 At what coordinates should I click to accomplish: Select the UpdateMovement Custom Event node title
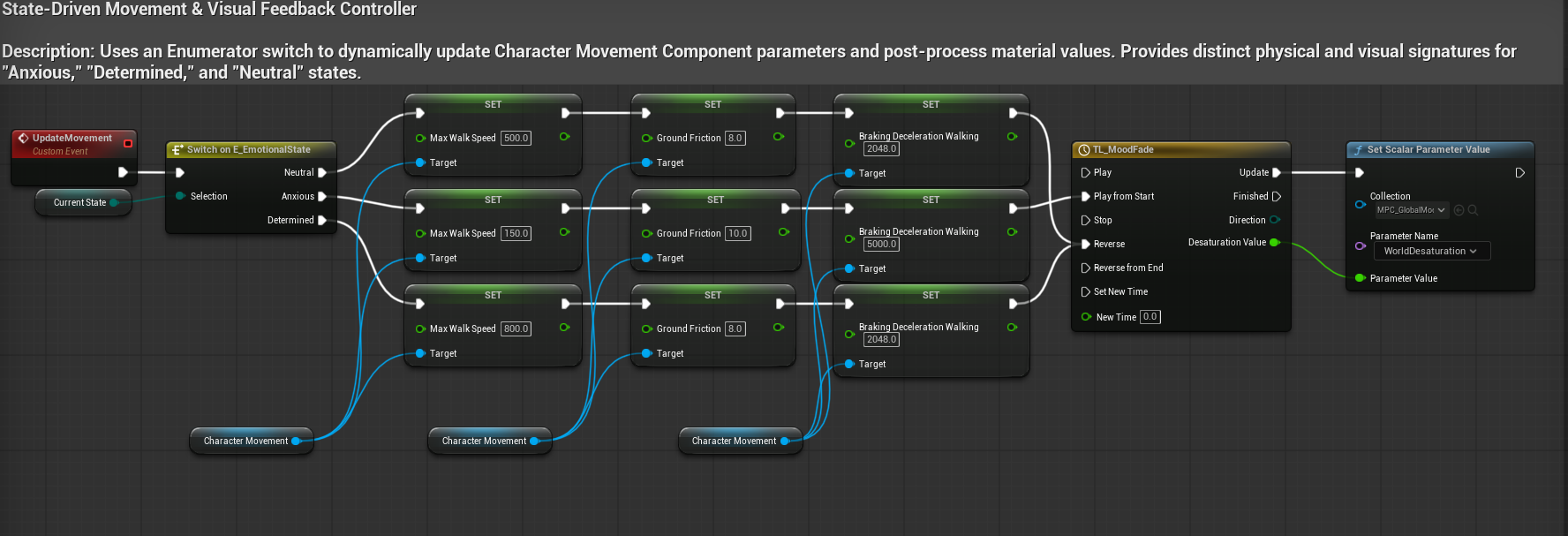pos(72,138)
